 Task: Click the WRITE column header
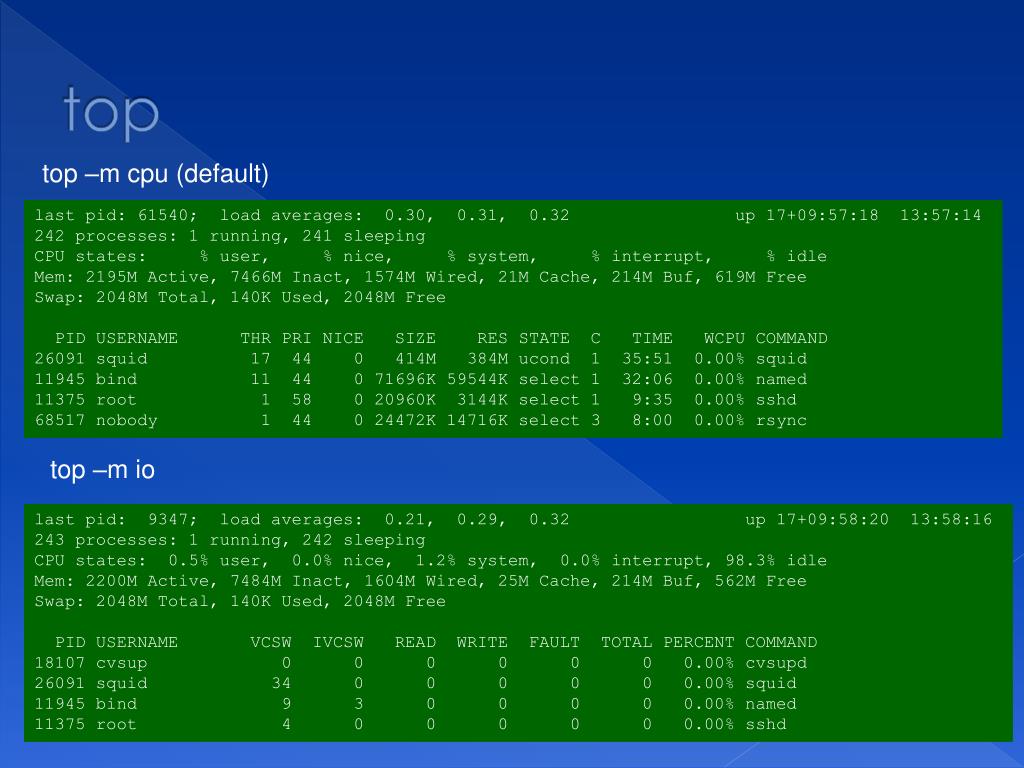point(482,643)
